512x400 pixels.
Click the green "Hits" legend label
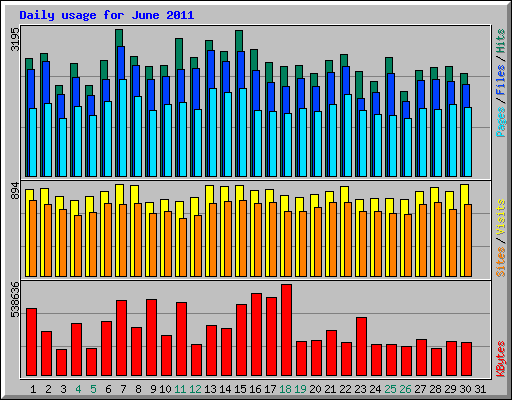501,41
